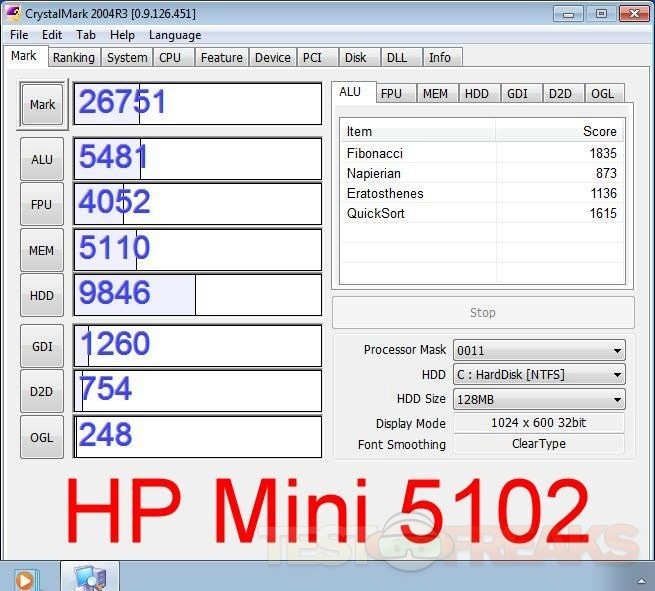
Task: Switch to the Ranking tab
Action: [x=74, y=58]
